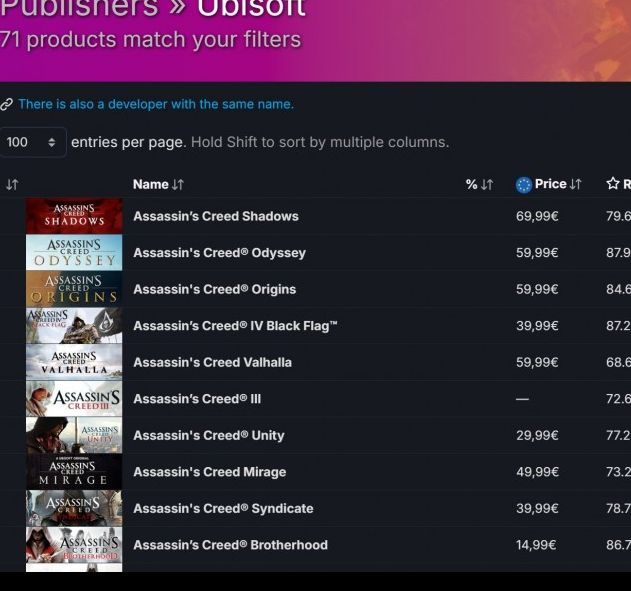This screenshot has height=591, width=631.
Task: Open the developer with same name link
Action: point(155,104)
